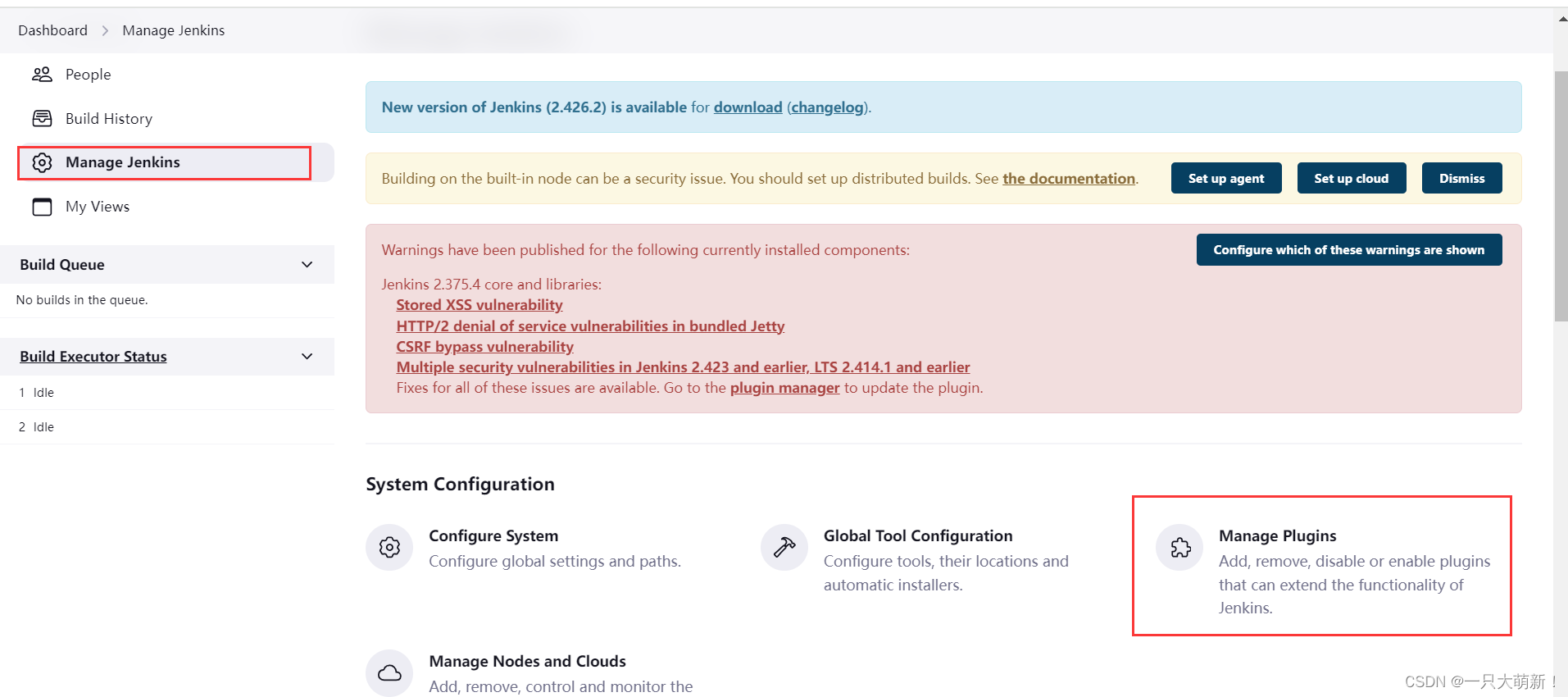Open Manage Plugins

click(1277, 535)
